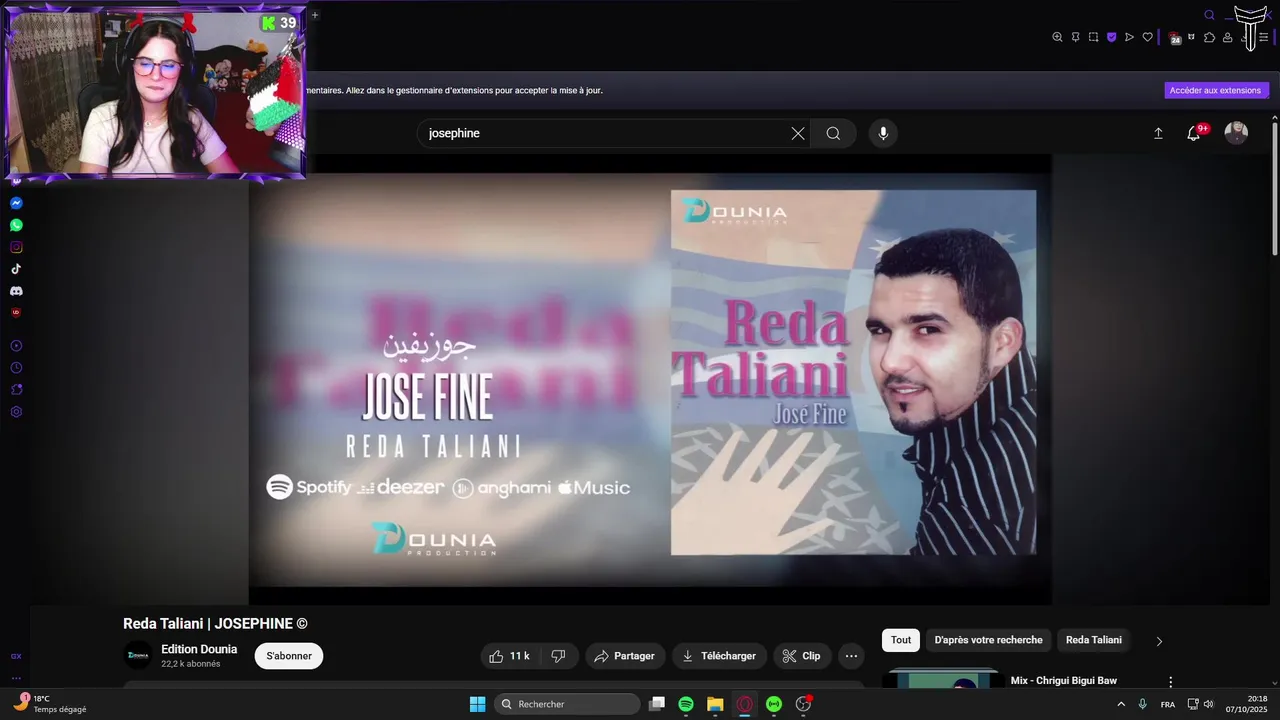The image size is (1280, 720).
Task: Open WhatsApp in the browser sidebar
Action: pos(16,225)
